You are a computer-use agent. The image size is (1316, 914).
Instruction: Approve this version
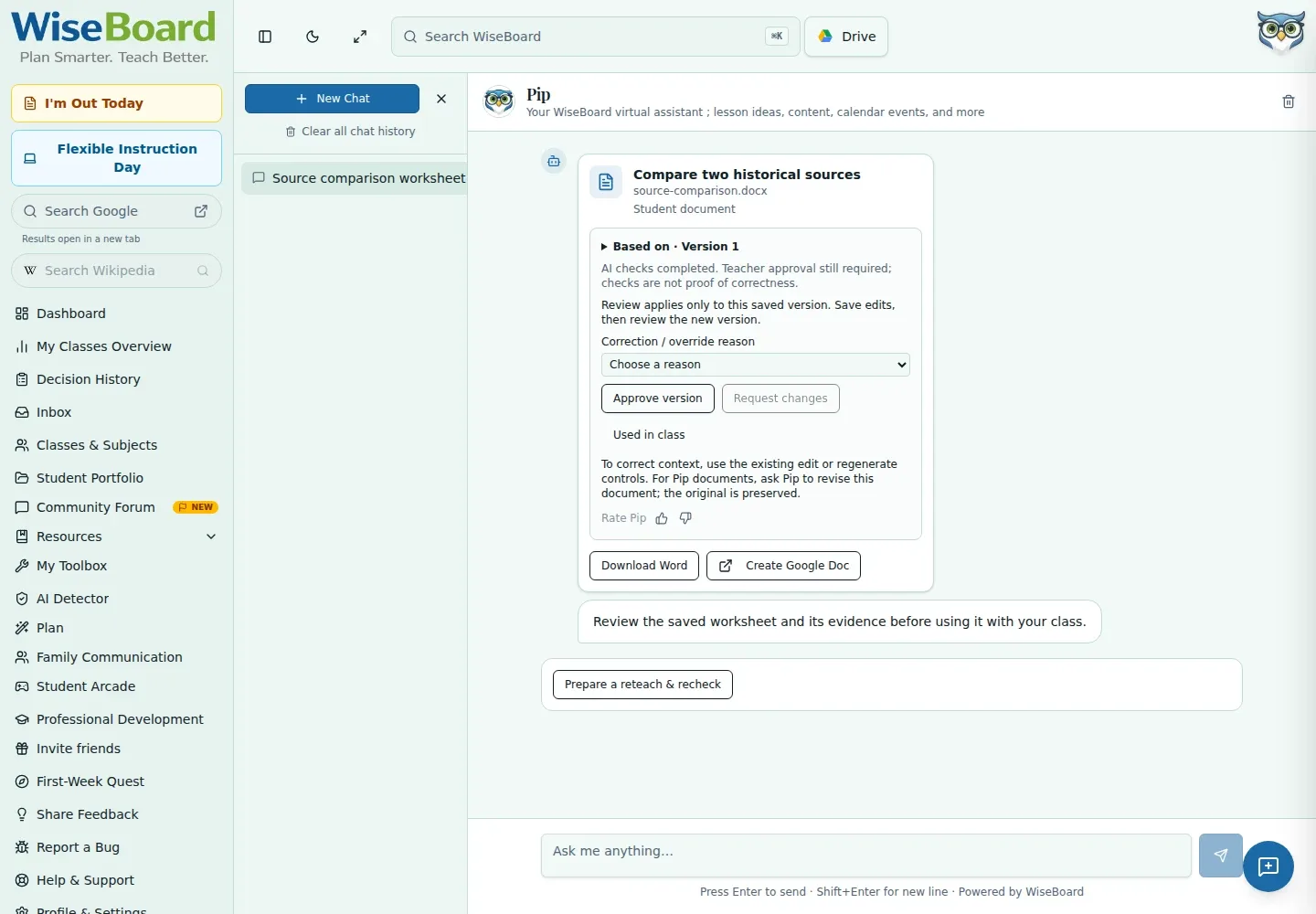[x=658, y=399]
